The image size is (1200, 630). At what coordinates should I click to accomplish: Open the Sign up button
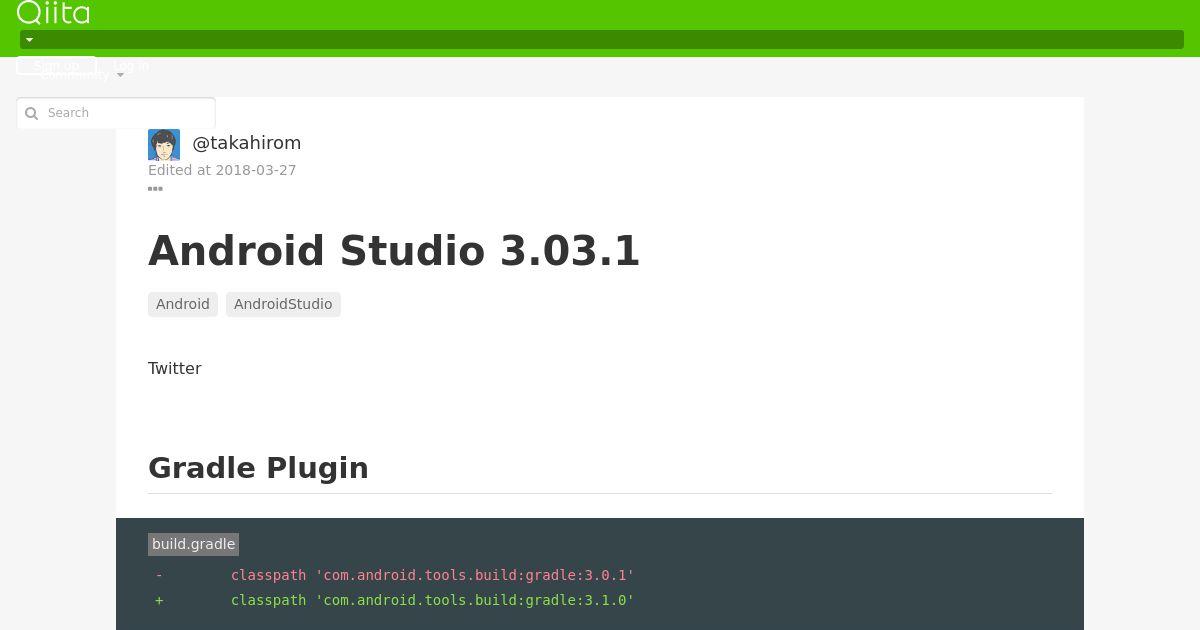56,66
